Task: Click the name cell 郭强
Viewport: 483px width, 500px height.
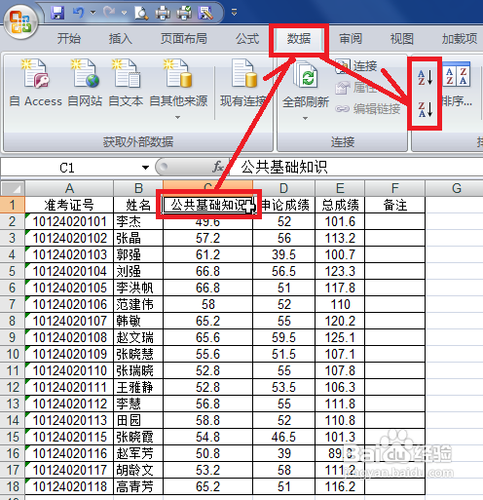Action: (x=138, y=255)
